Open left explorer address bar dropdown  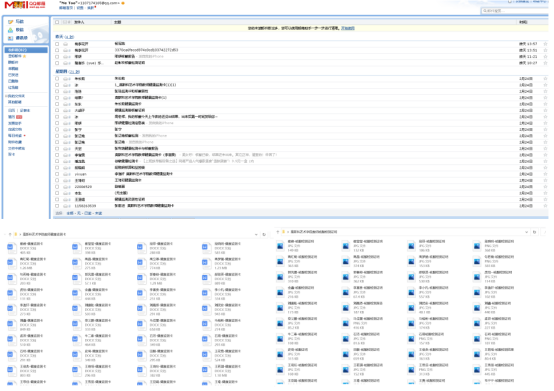(x=256, y=235)
